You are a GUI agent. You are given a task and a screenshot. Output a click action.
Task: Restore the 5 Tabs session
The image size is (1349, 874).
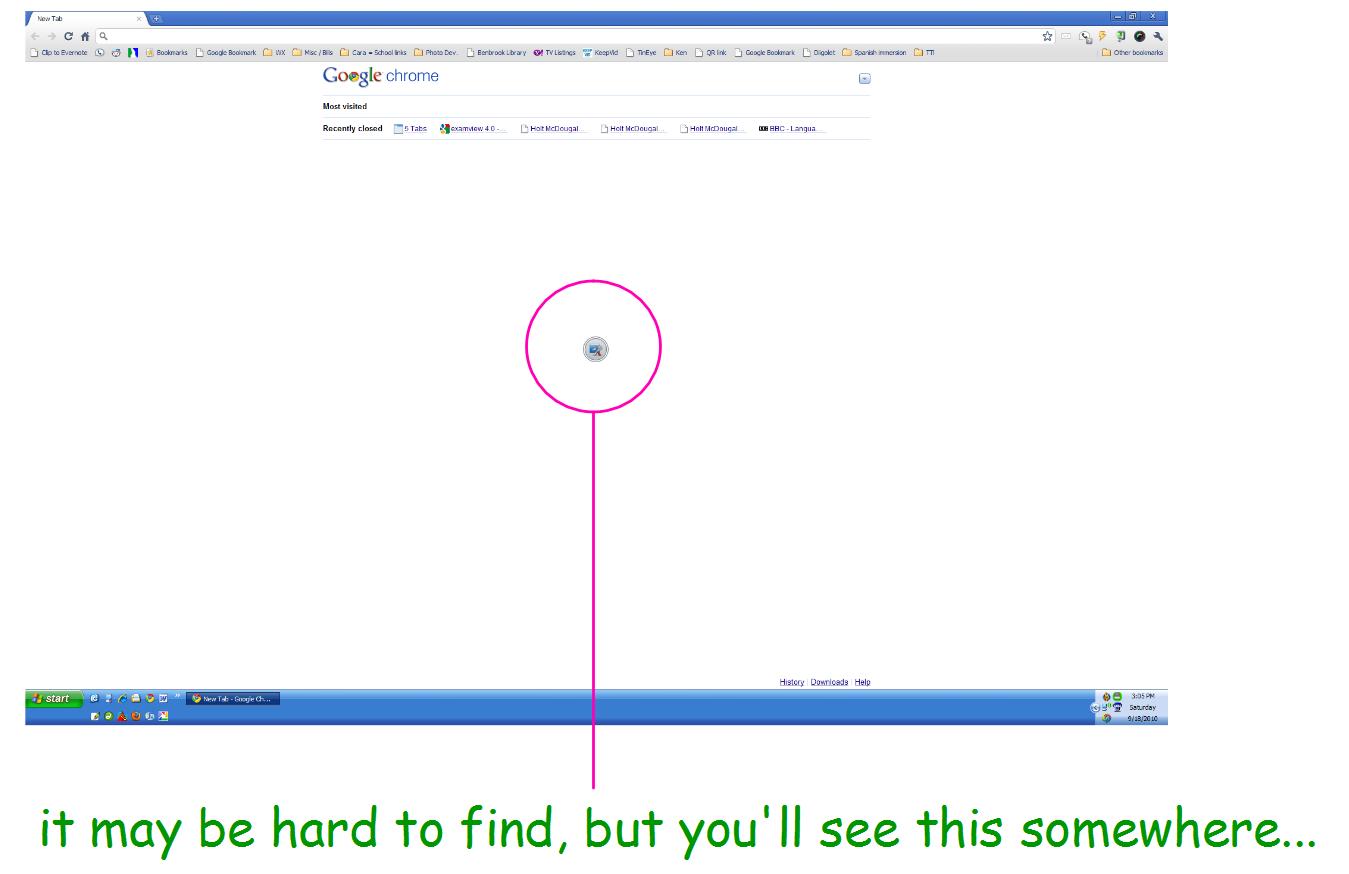click(412, 128)
